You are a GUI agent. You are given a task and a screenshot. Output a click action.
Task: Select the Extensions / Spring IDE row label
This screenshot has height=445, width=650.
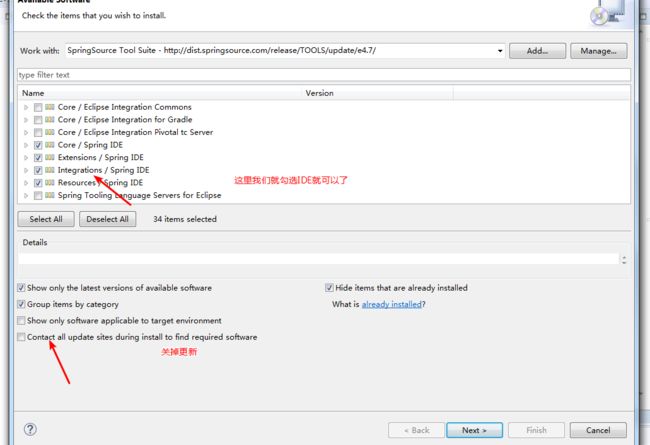[101, 157]
